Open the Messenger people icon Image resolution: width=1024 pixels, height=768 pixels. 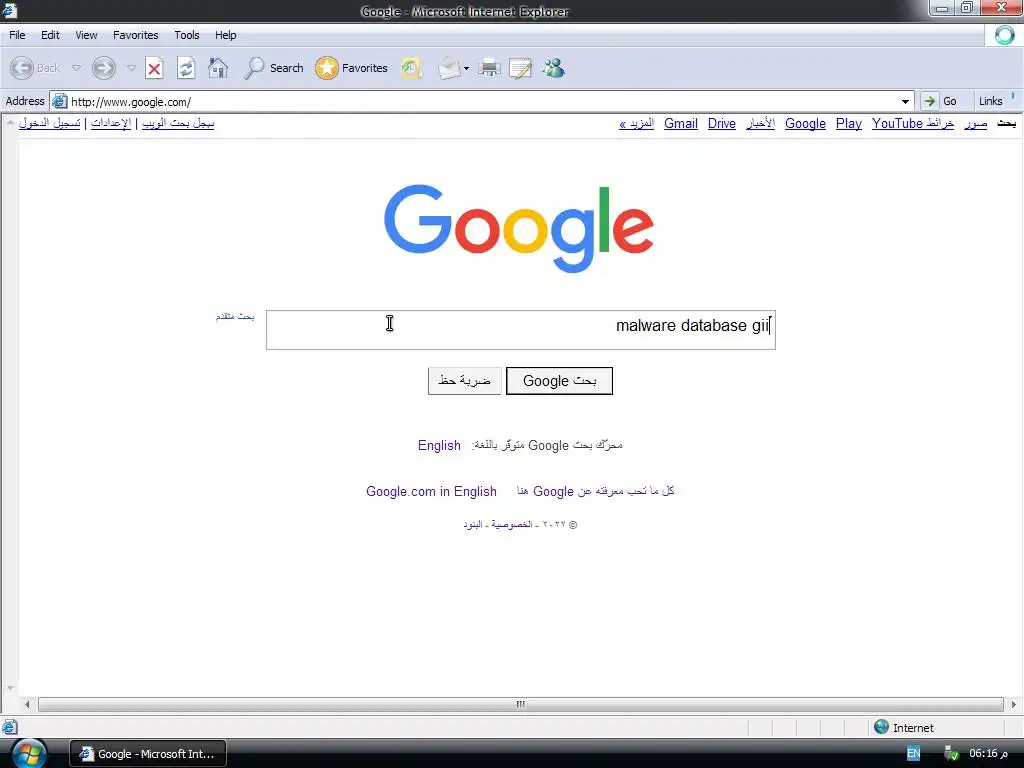click(554, 68)
